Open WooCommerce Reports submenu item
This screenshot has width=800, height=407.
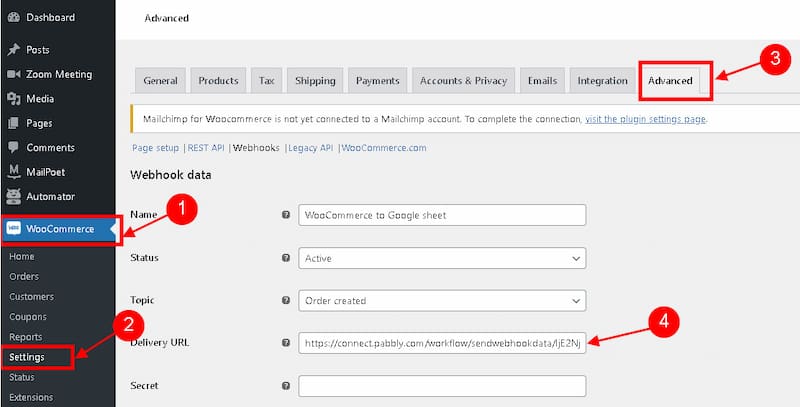26,337
